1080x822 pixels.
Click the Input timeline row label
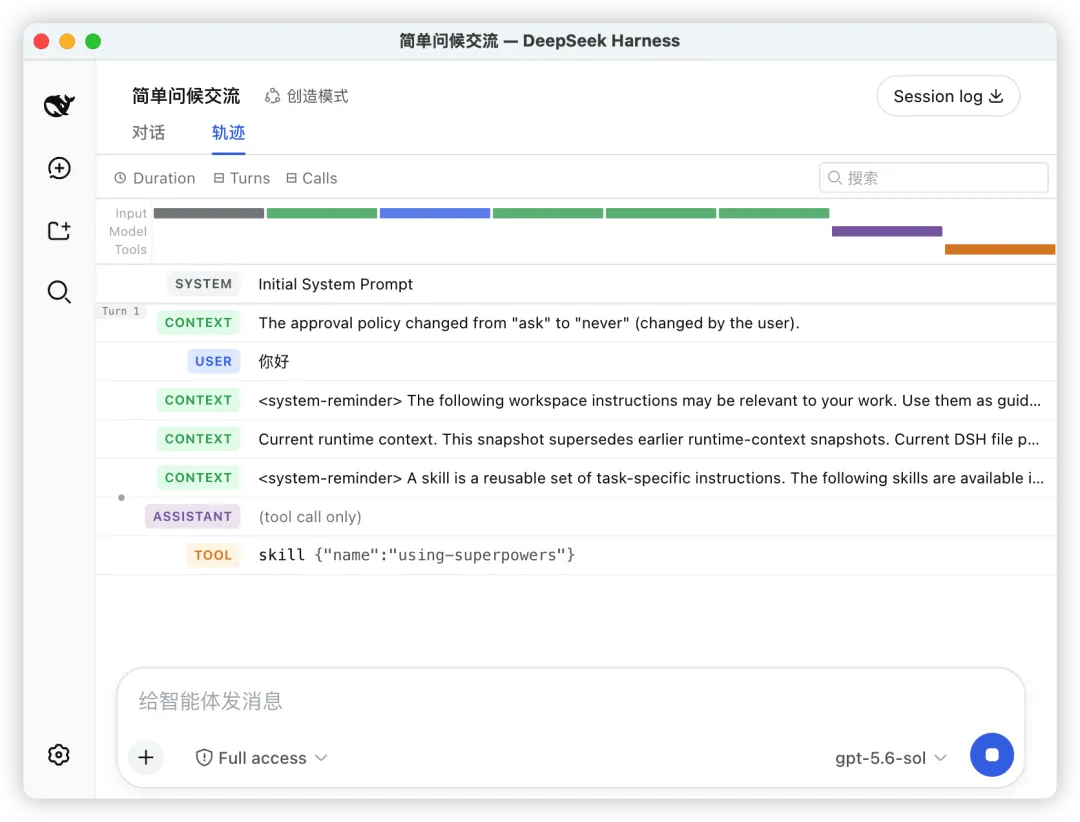(x=131, y=213)
